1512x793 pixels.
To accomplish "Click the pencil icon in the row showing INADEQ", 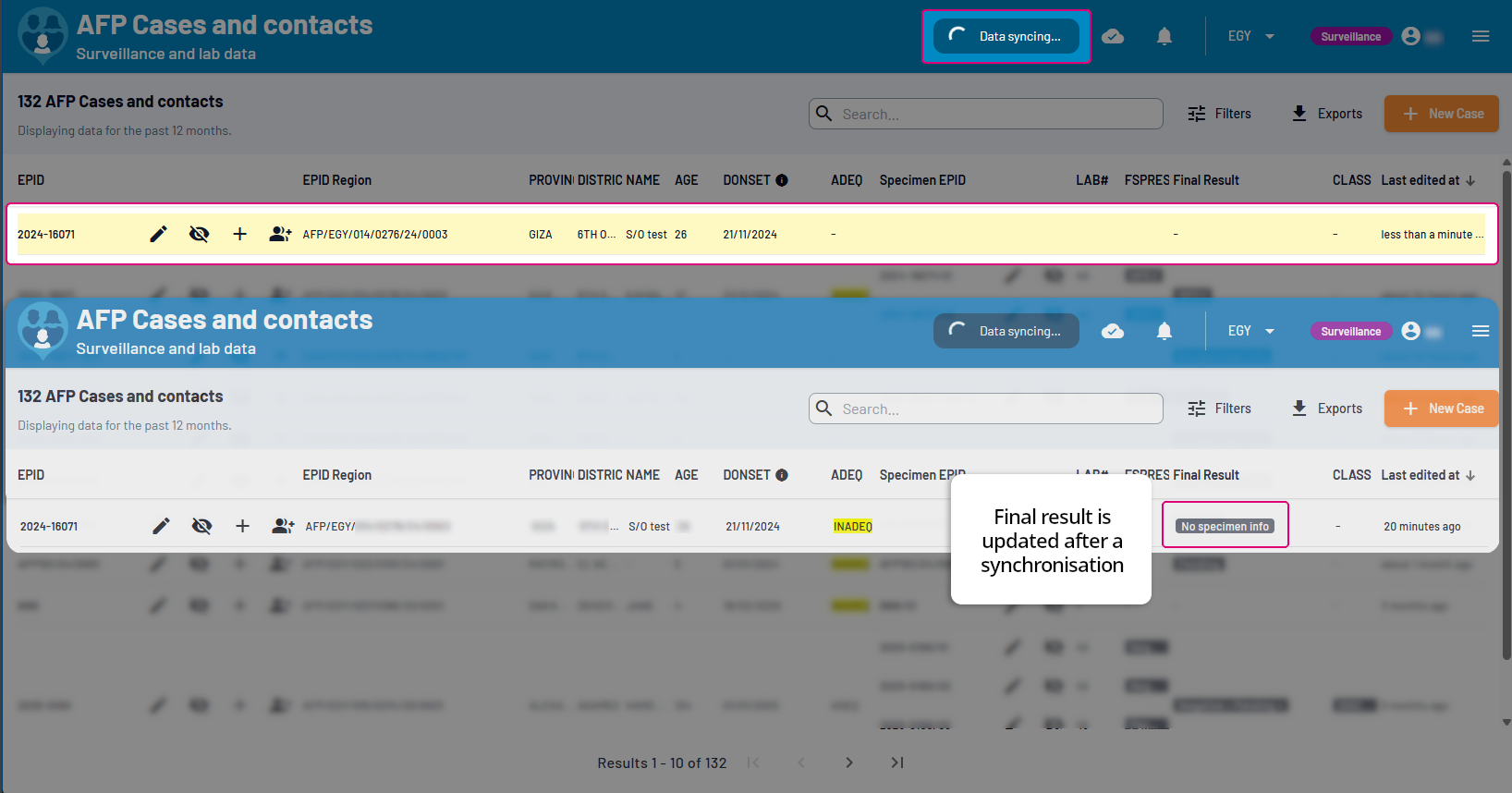I will coord(162,526).
